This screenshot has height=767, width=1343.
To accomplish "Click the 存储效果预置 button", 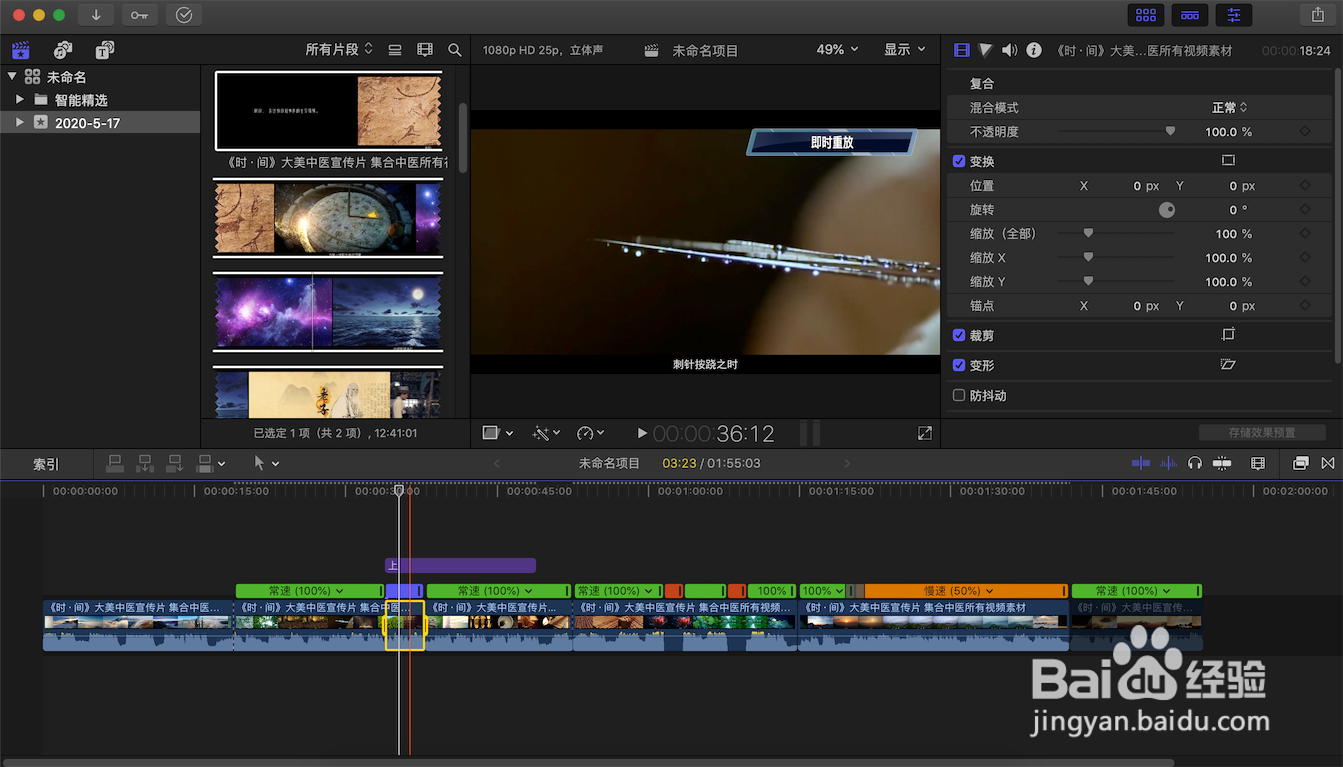I will click(1262, 433).
